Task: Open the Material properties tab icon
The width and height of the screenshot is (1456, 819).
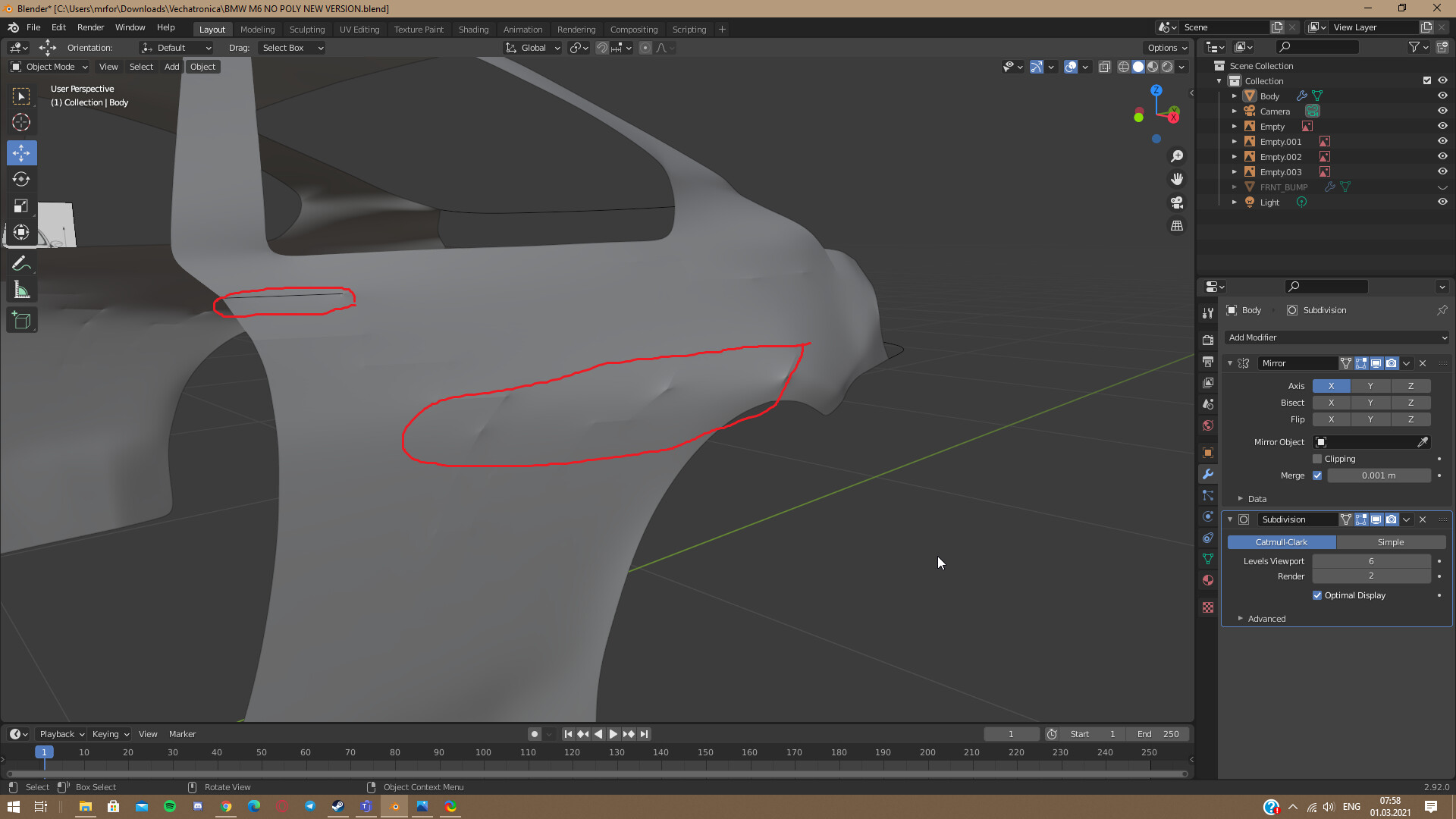Action: 1208,580
